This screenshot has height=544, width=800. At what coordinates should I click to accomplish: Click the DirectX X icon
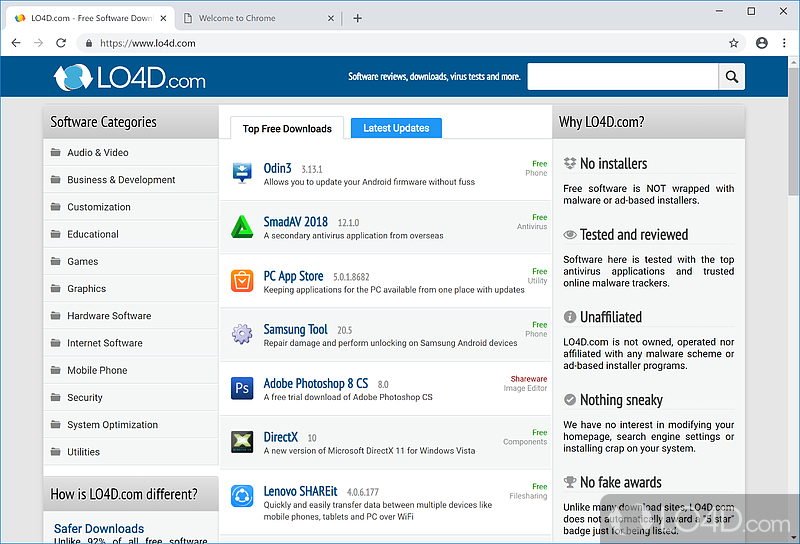coord(242,442)
